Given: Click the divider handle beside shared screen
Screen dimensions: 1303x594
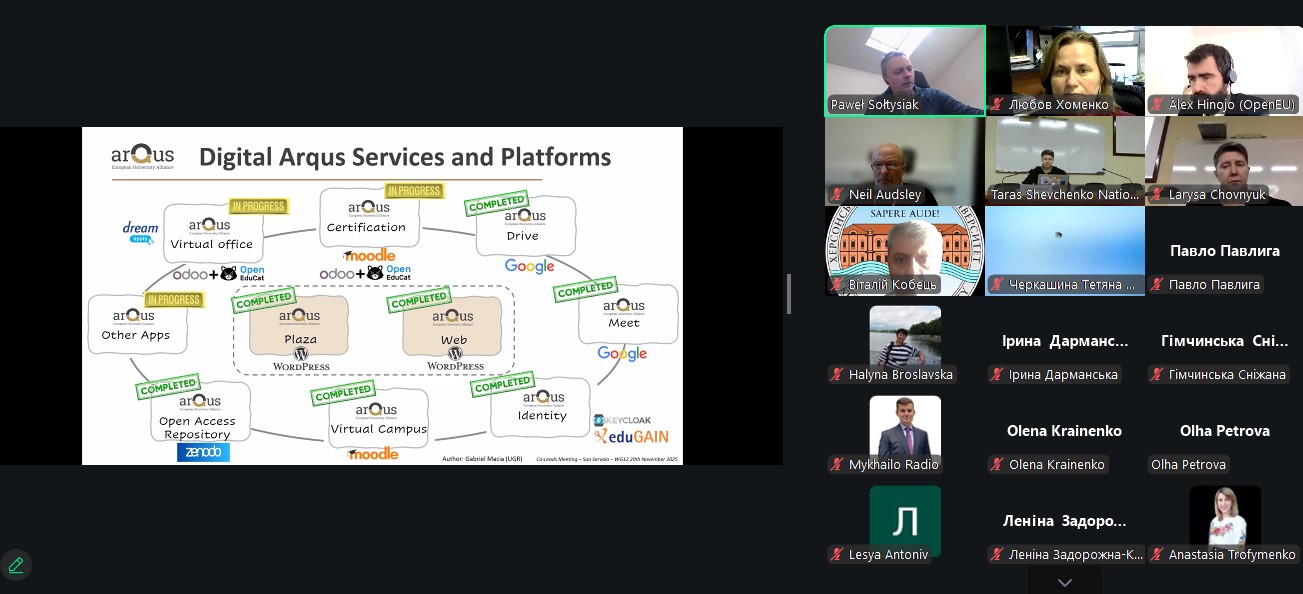Looking at the screenshot, I should click(790, 294).
